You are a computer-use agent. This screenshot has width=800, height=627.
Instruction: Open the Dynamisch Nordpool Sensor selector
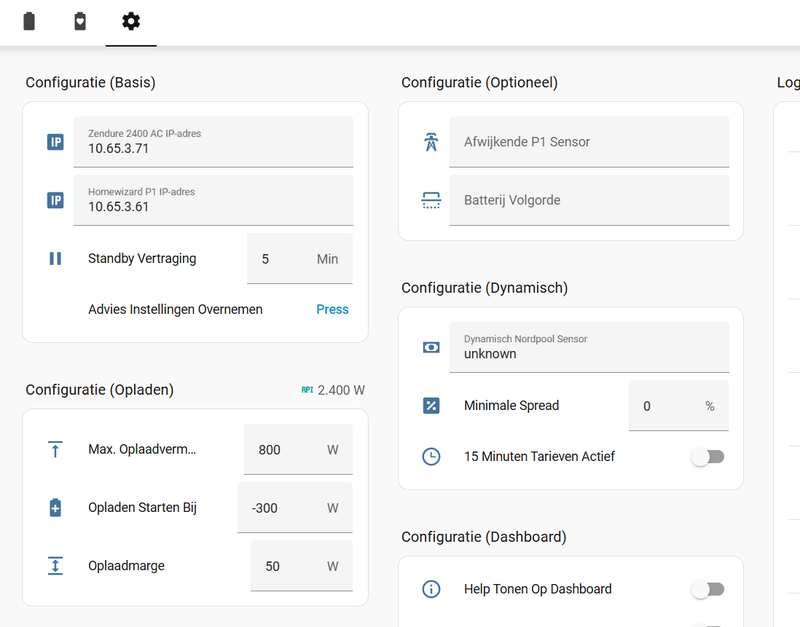[x=588, y=347]
